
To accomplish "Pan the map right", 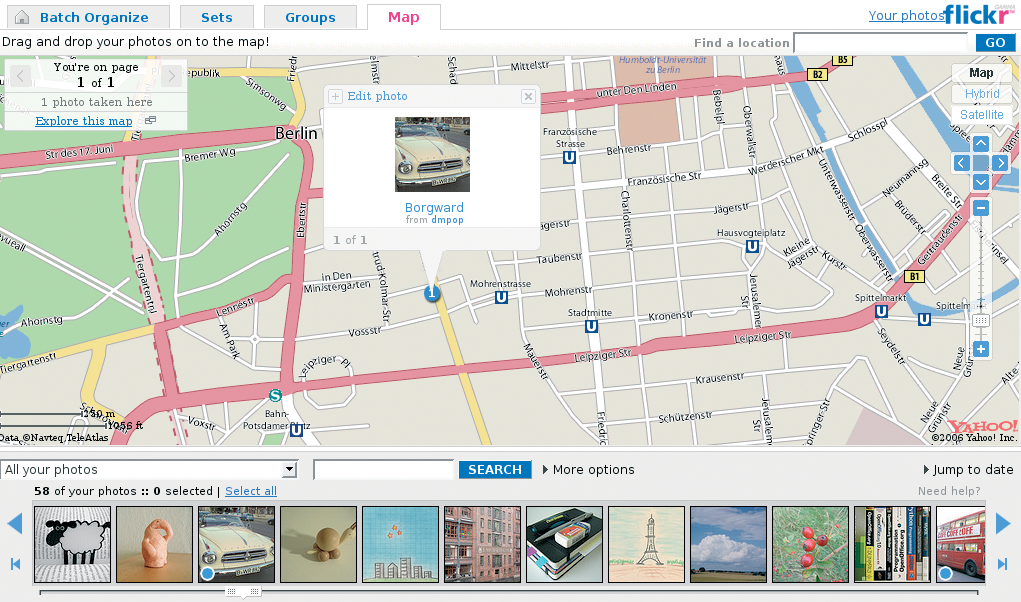I will [x=1001, y=163].
